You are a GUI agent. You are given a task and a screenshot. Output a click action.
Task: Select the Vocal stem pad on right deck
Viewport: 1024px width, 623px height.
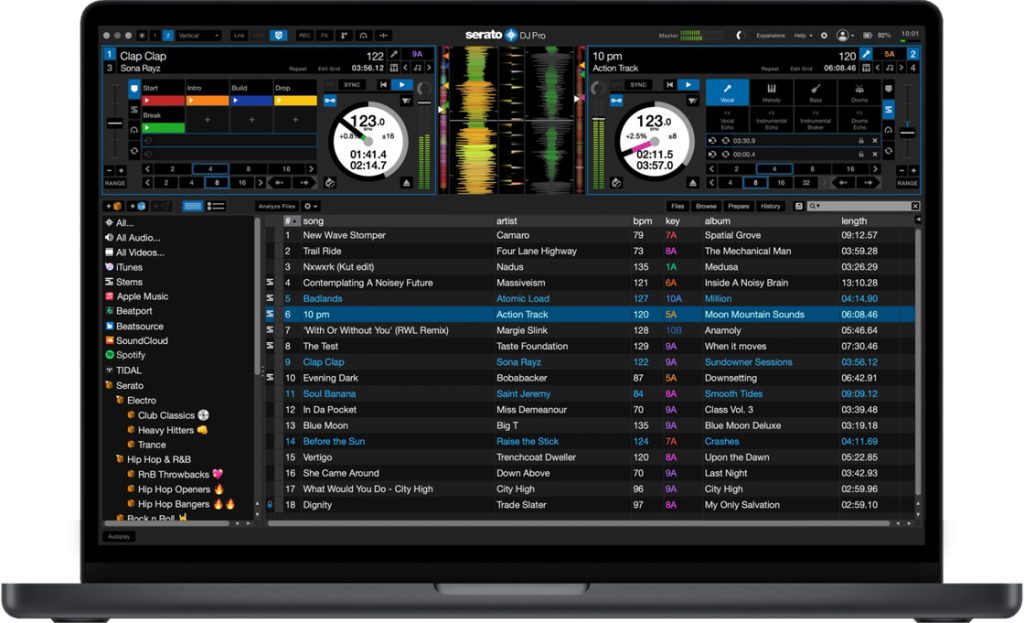pyautogui.click(x=727, y=92)
